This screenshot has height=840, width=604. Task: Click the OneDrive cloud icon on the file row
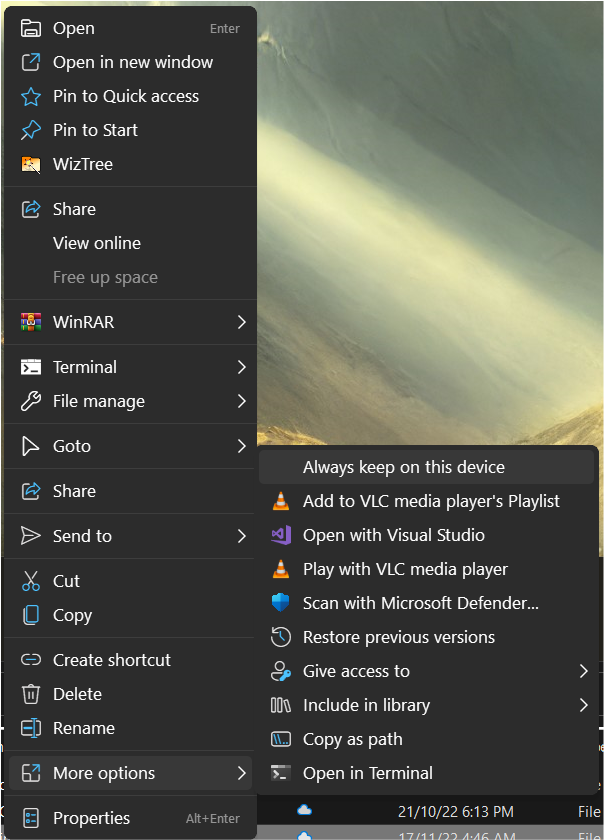point(304,811)
